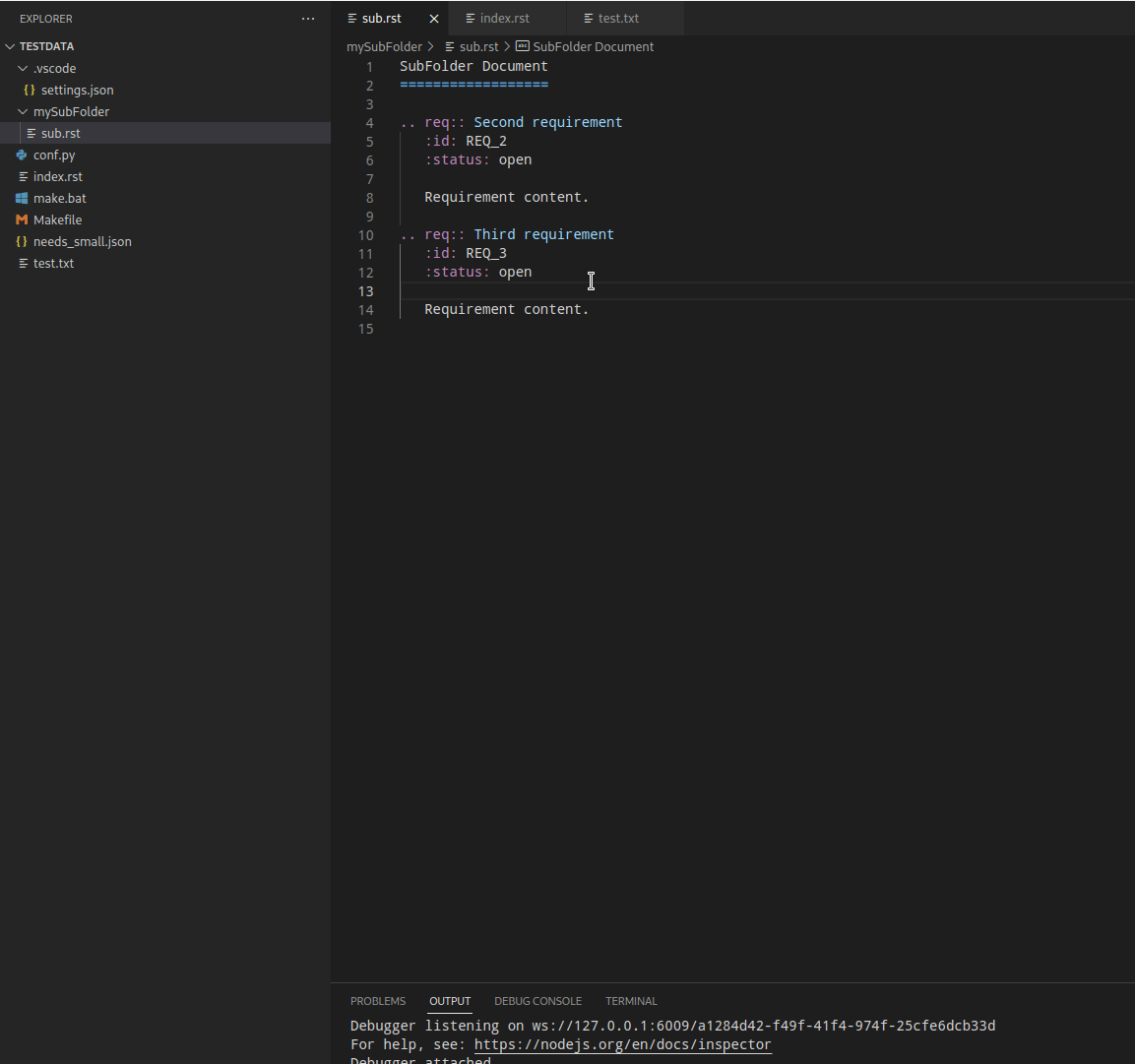Screen dimensions: 1135x1064
Task: Click on REQ_3 id value
Action: coord(486,253)
